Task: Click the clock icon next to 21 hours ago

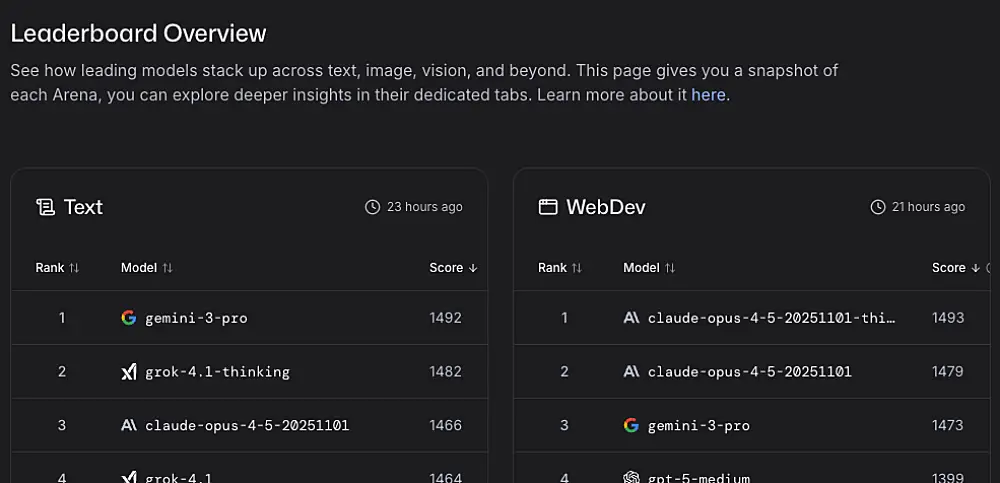Action: (878, 207)
